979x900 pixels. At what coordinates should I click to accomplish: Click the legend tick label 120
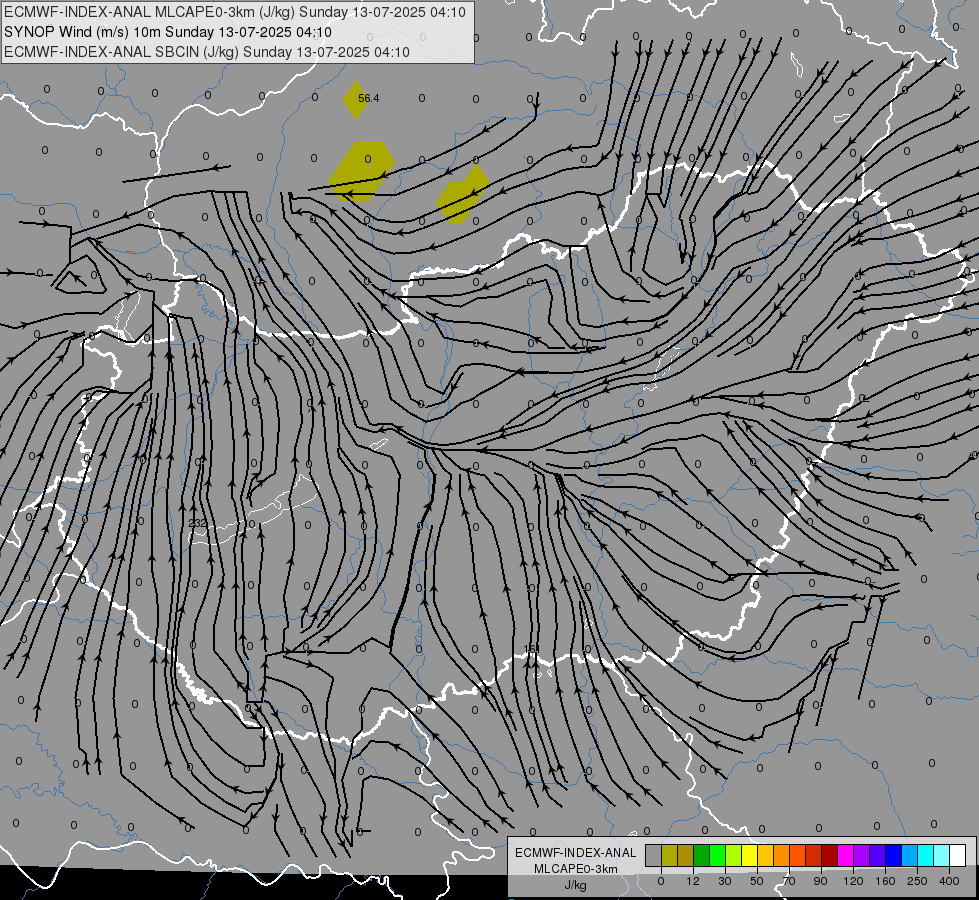pos(853,881)
